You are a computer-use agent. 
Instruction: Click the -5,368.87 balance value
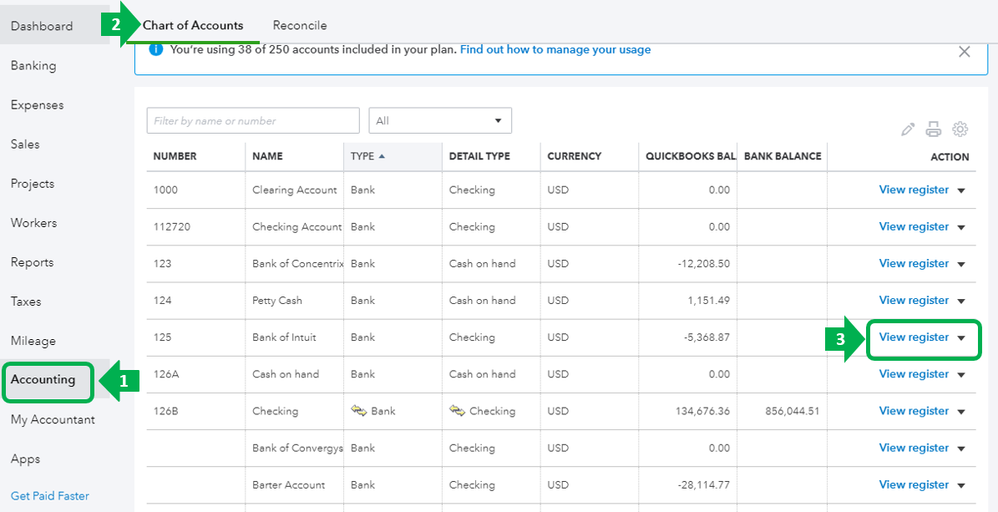(706, 338)
